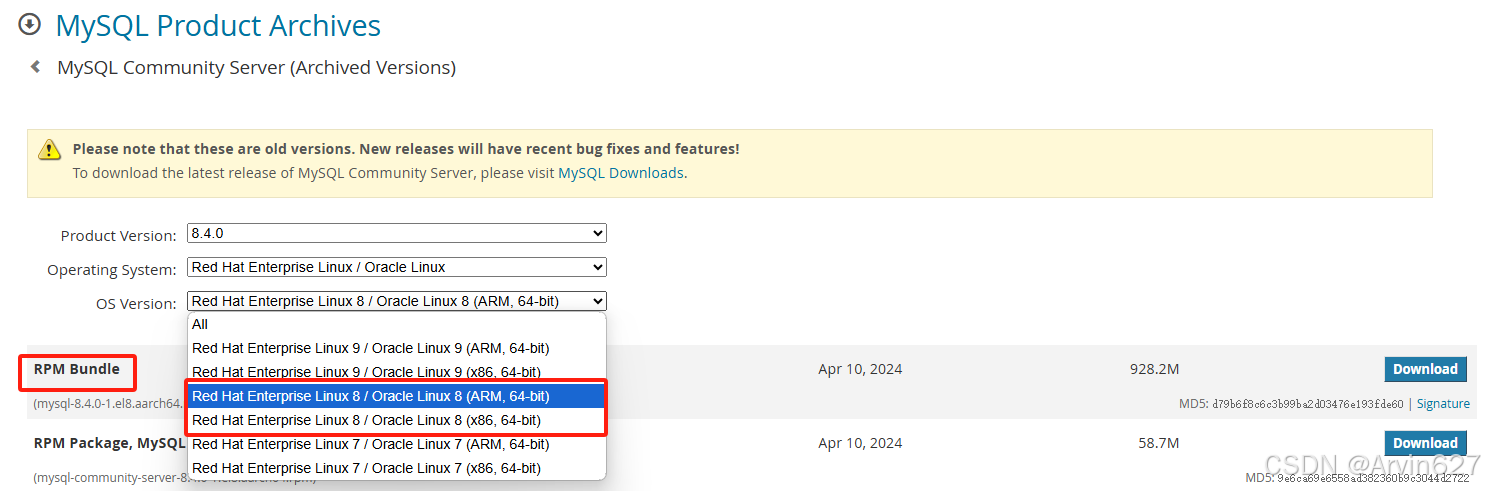Open the MySQL Downloads link

pos(621,173)
